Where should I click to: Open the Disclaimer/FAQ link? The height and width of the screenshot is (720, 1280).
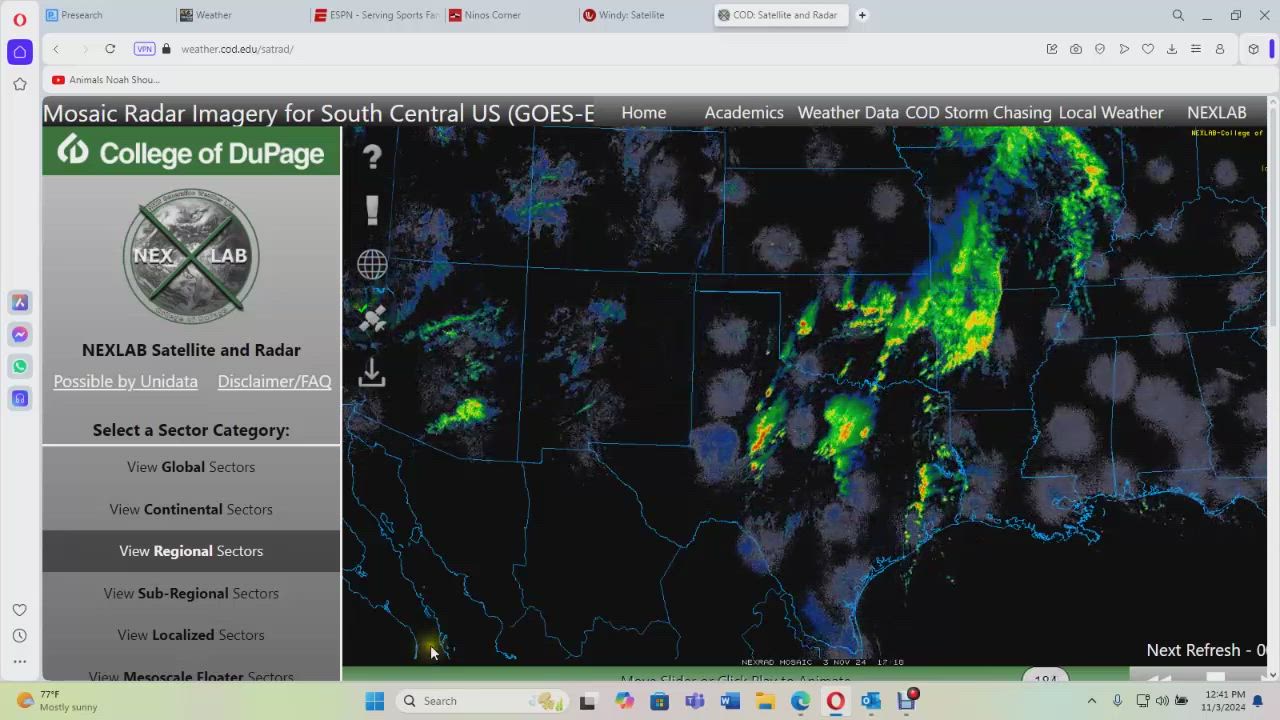[x=274, y=381]
